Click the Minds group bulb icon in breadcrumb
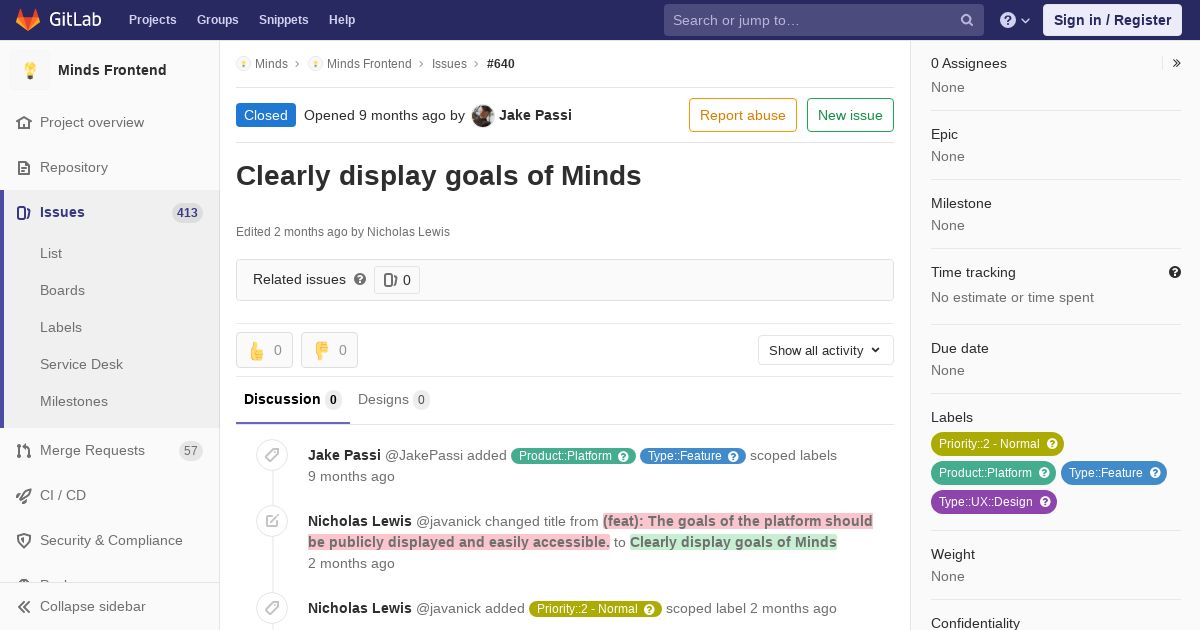 coord(243,63)
